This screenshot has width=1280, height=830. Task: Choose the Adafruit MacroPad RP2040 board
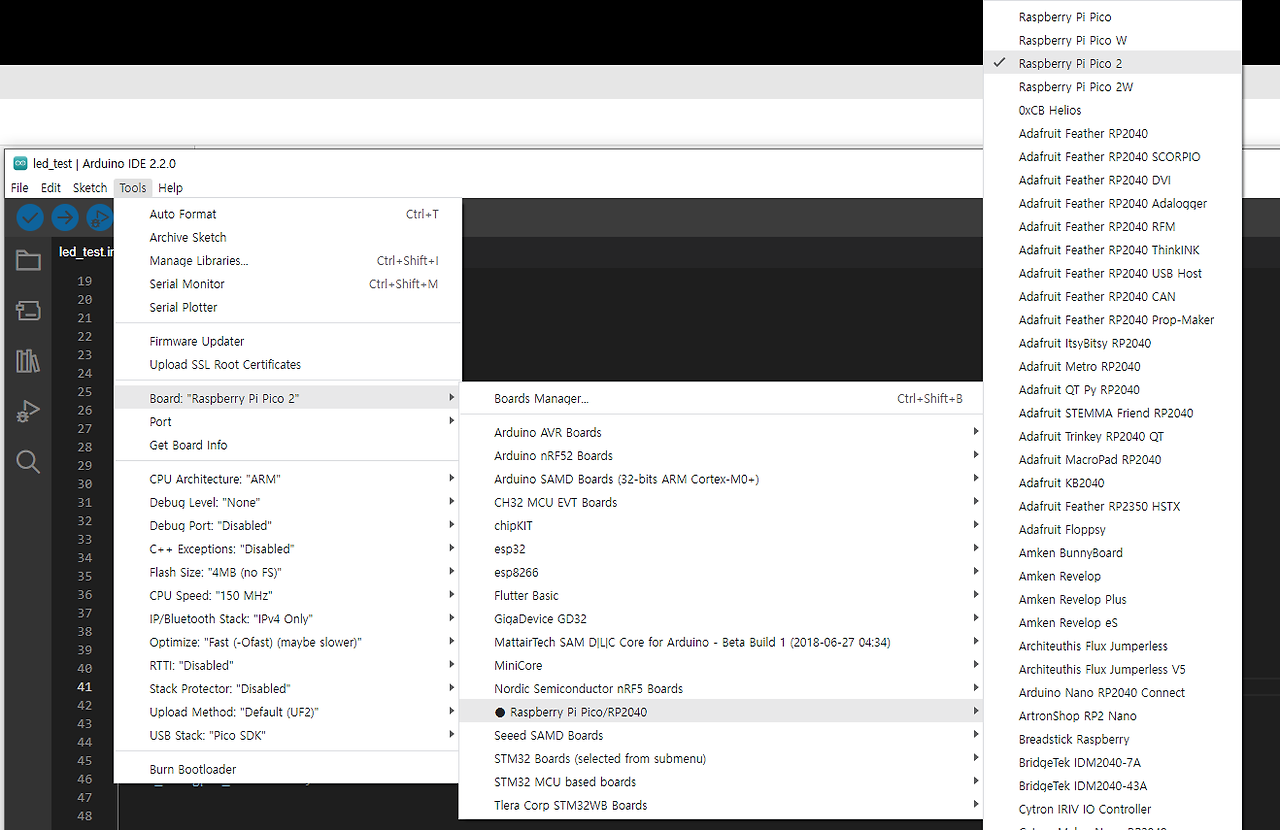[1112, 459]
